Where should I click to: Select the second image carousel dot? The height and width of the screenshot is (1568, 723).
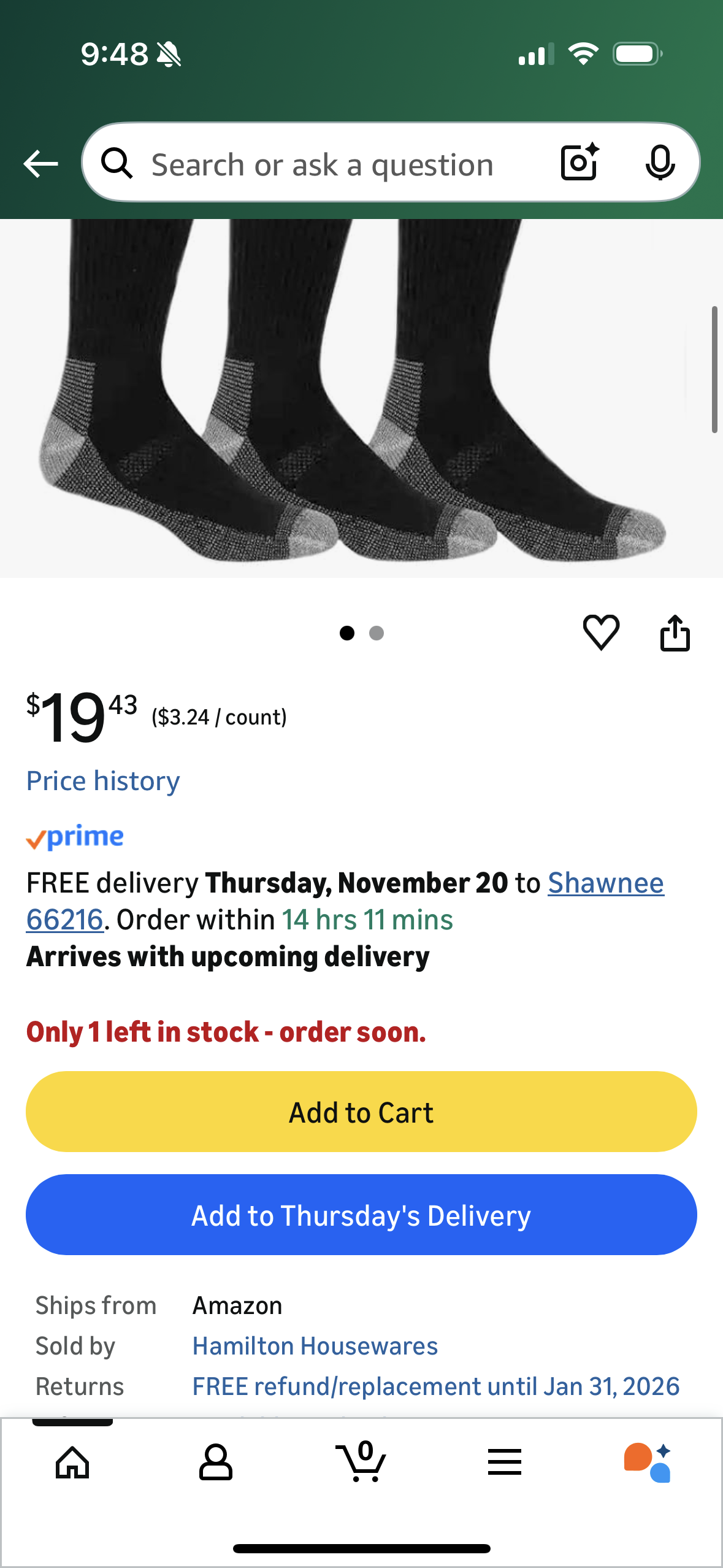click(375, 632)
